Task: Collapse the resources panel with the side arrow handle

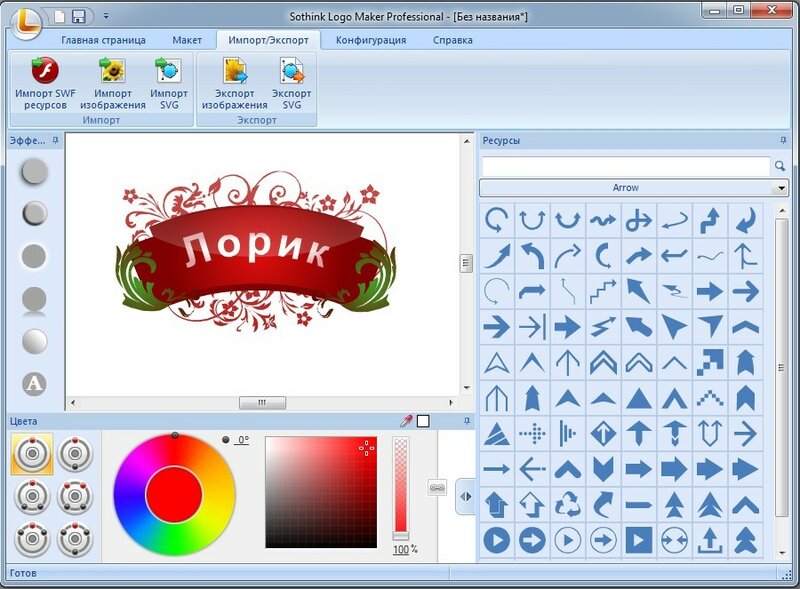Action: (465, 496)
